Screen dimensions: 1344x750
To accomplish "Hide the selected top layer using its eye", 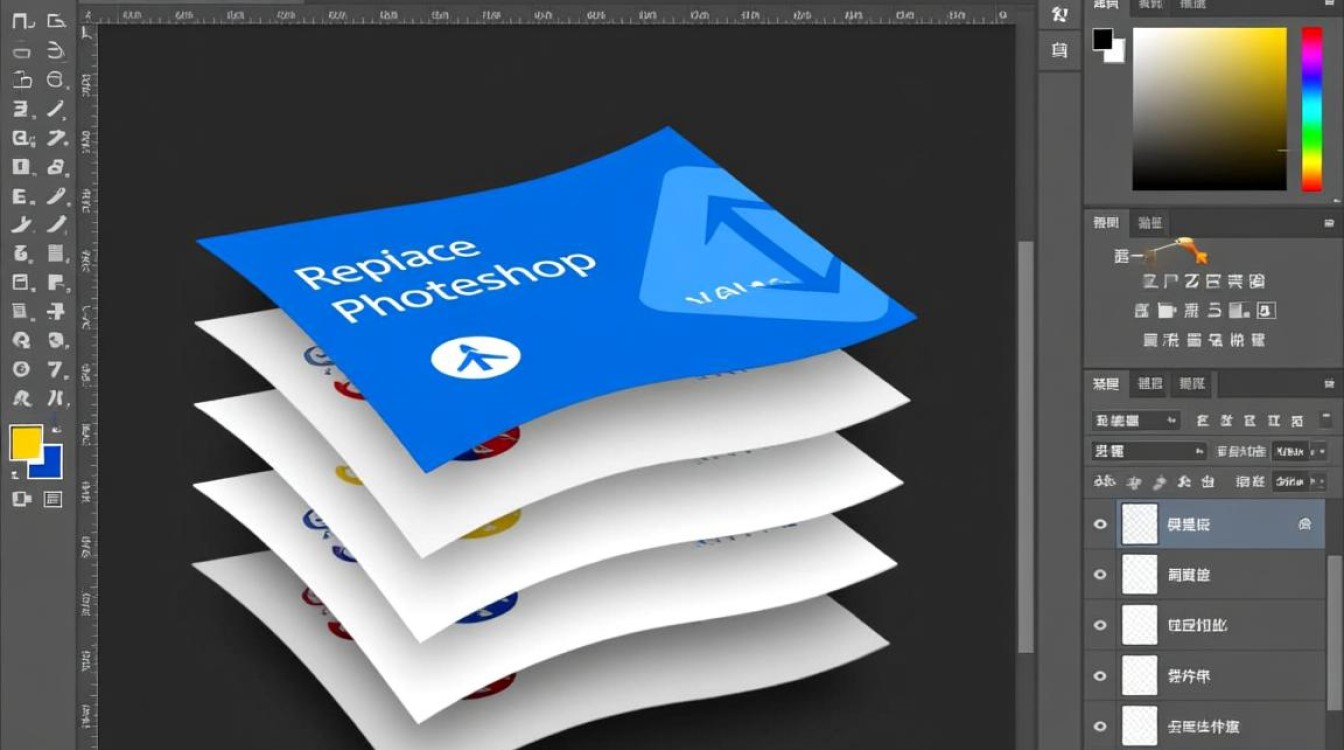I will click(x=1100, y=524).
